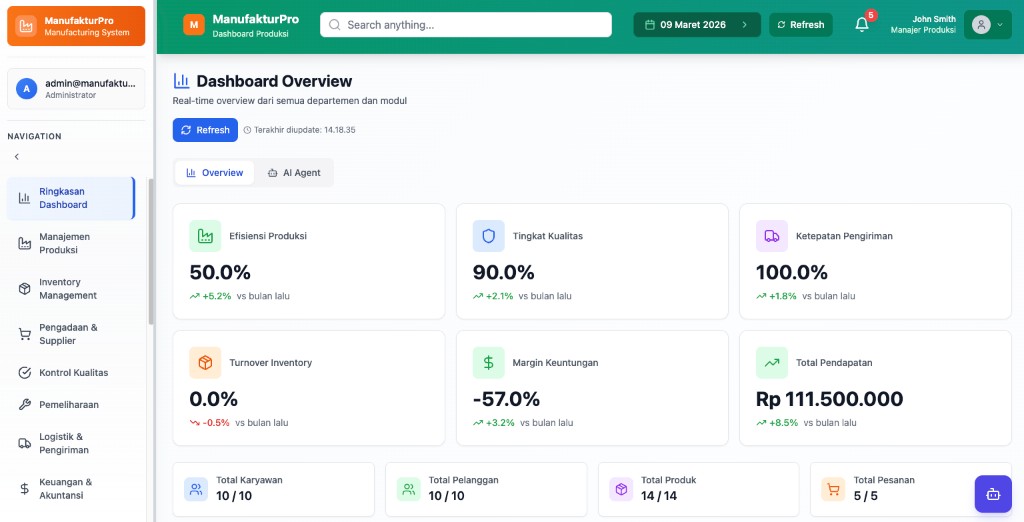Click the 0.0% Turnover Inventory value

point(214,399)
